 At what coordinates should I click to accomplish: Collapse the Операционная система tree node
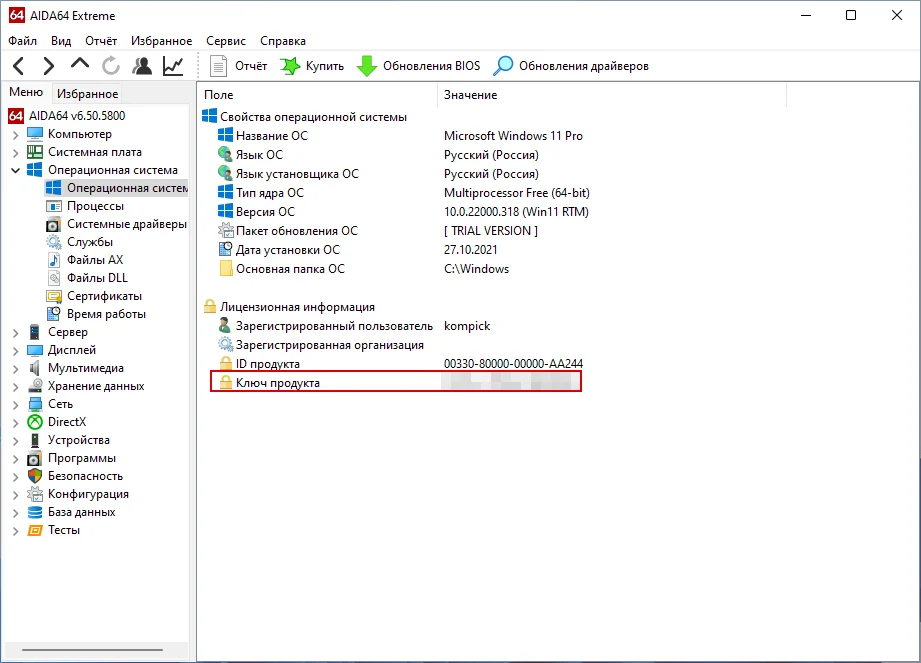[15, 170]
